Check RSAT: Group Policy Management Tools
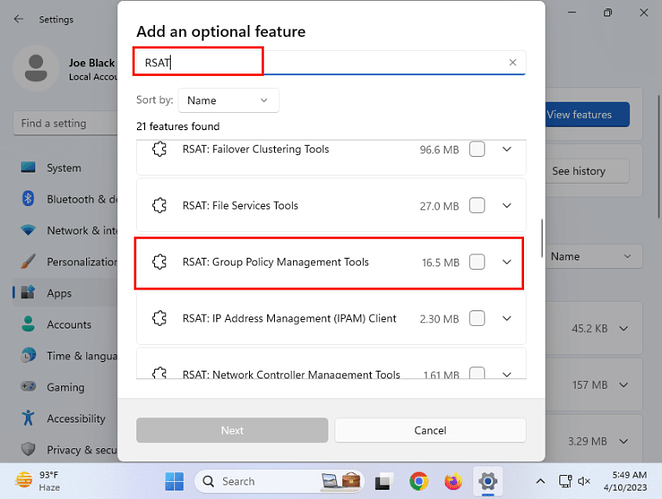Viewport: 662px width, 499px height. pyautogui.click(x=477, y=262)
